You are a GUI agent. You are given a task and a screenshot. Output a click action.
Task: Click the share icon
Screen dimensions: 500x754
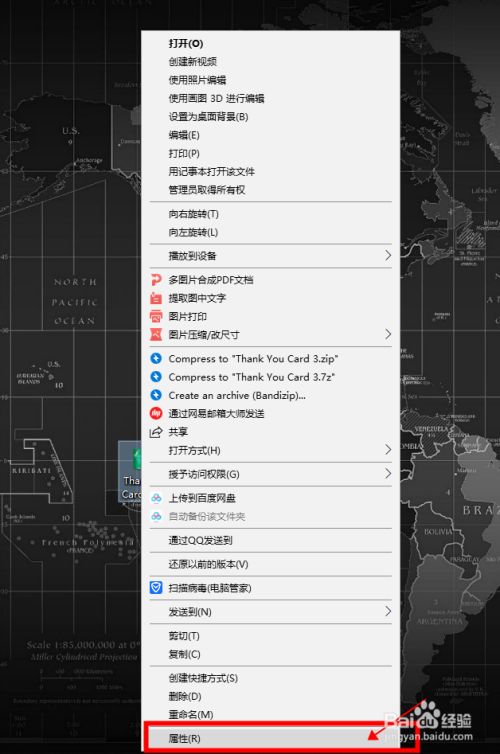pyautogui.click(x=156, y=432)
